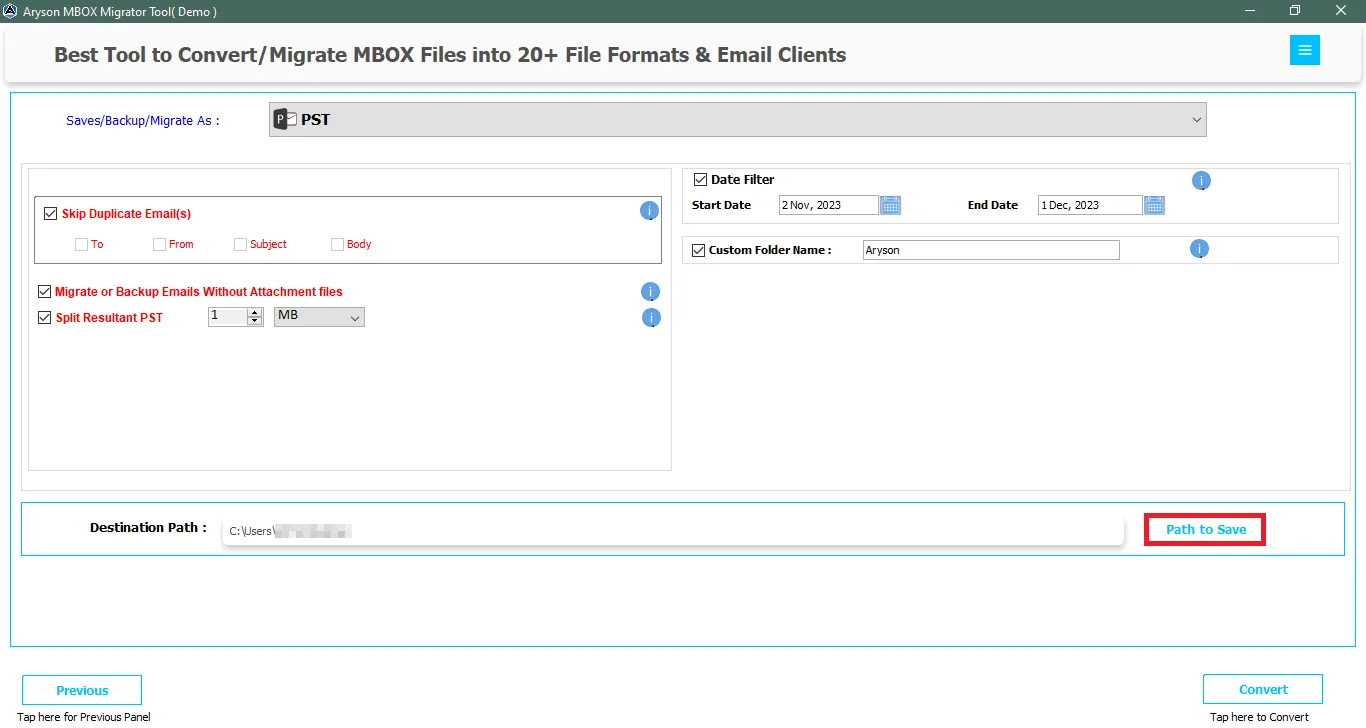The width and height of the screenshot is (1366, 728).
Task: Uncheck the Date Filter checkbox
Action: click(x=700, y=180)
